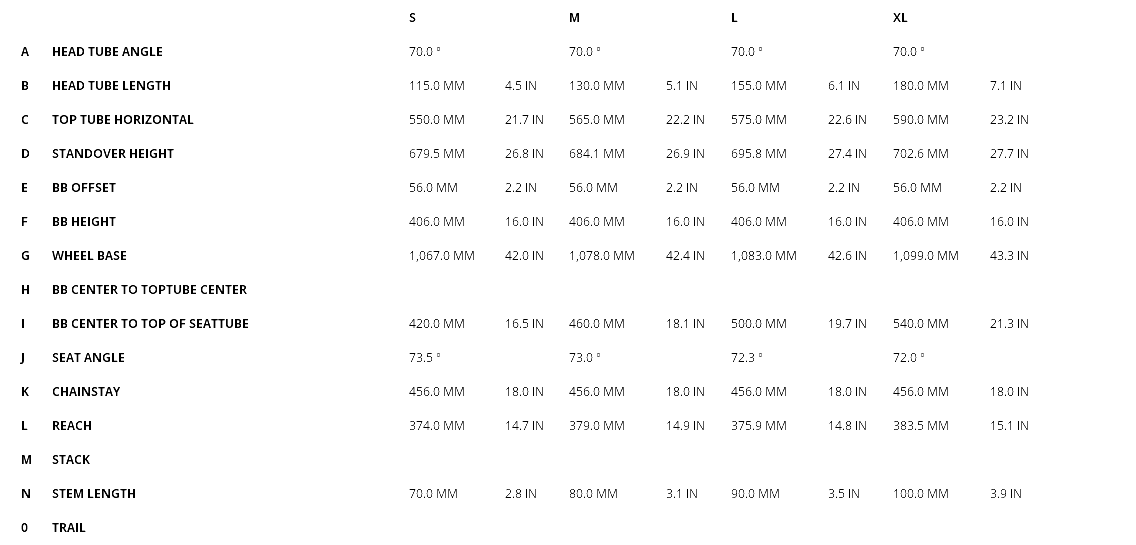Click the BB CENTER TO TOPTUBE CENTER label
This screenshot has height=545, width=1136.
pos(149,290)
